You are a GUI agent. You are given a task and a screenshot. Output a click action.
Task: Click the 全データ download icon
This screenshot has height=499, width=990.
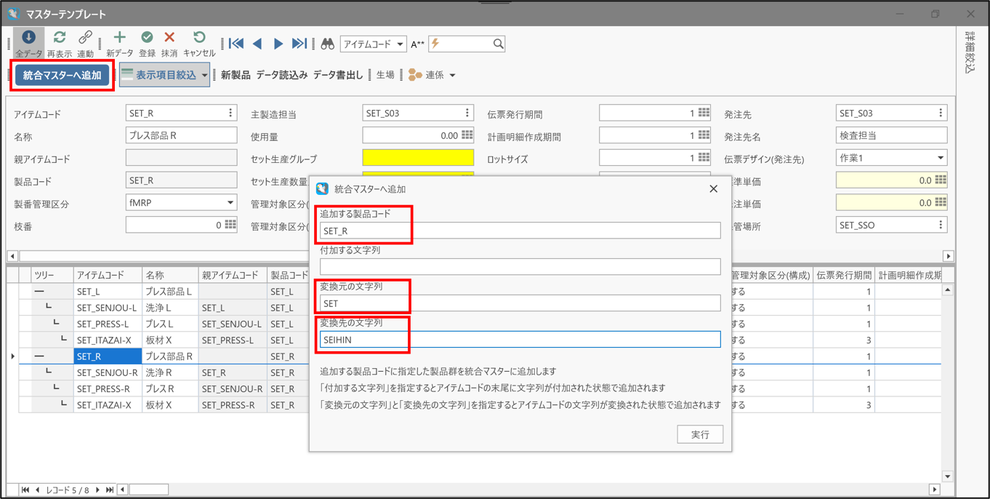point(28,37)
